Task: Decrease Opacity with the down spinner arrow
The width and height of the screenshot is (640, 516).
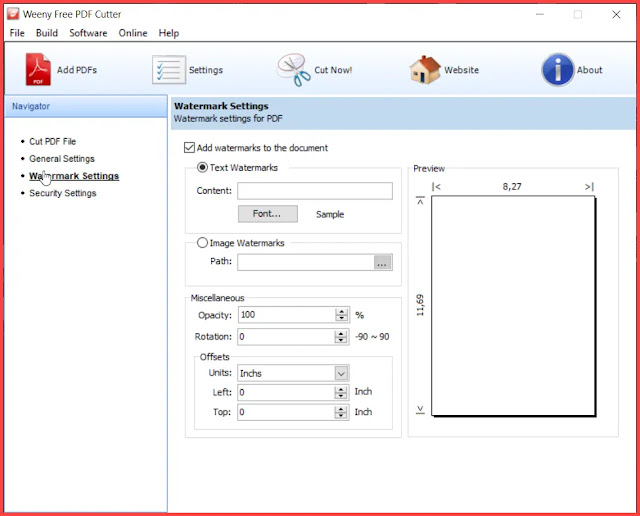Action: (341, 318)
